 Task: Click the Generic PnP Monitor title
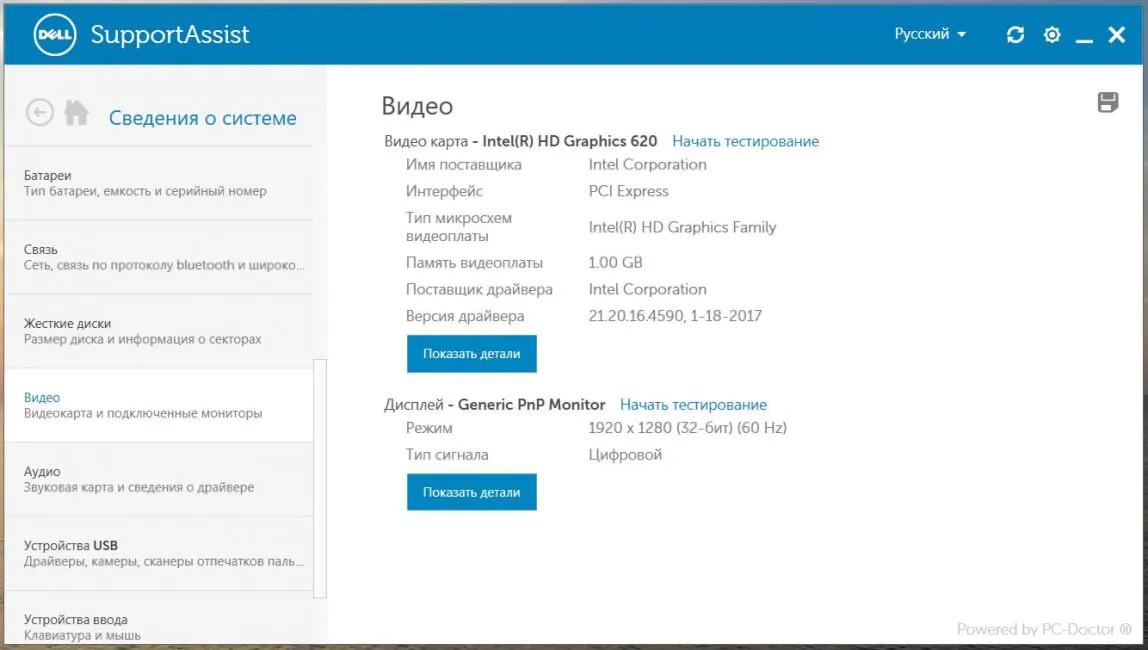[532, 405]
